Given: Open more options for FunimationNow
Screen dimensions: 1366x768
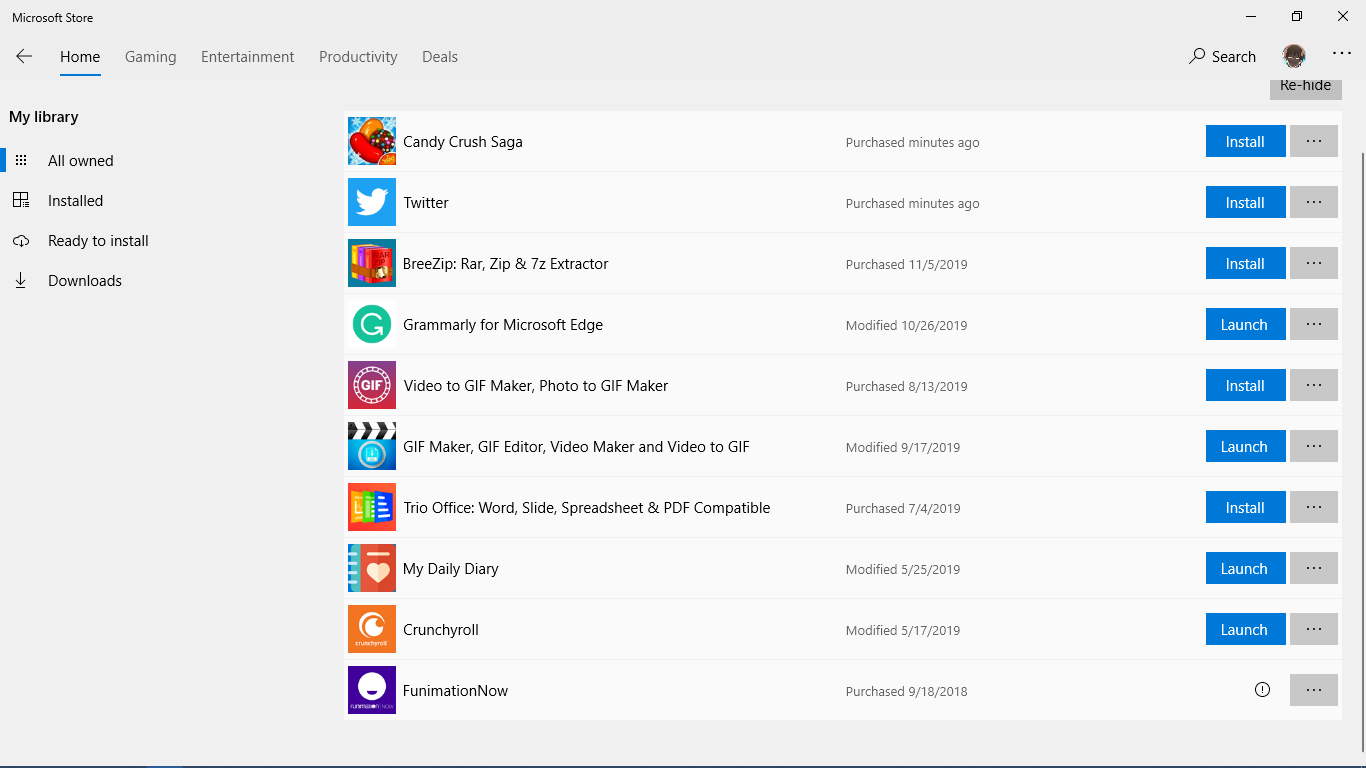Looking at the screenshot, I should pyautogui.click(x=1314, y=690).
